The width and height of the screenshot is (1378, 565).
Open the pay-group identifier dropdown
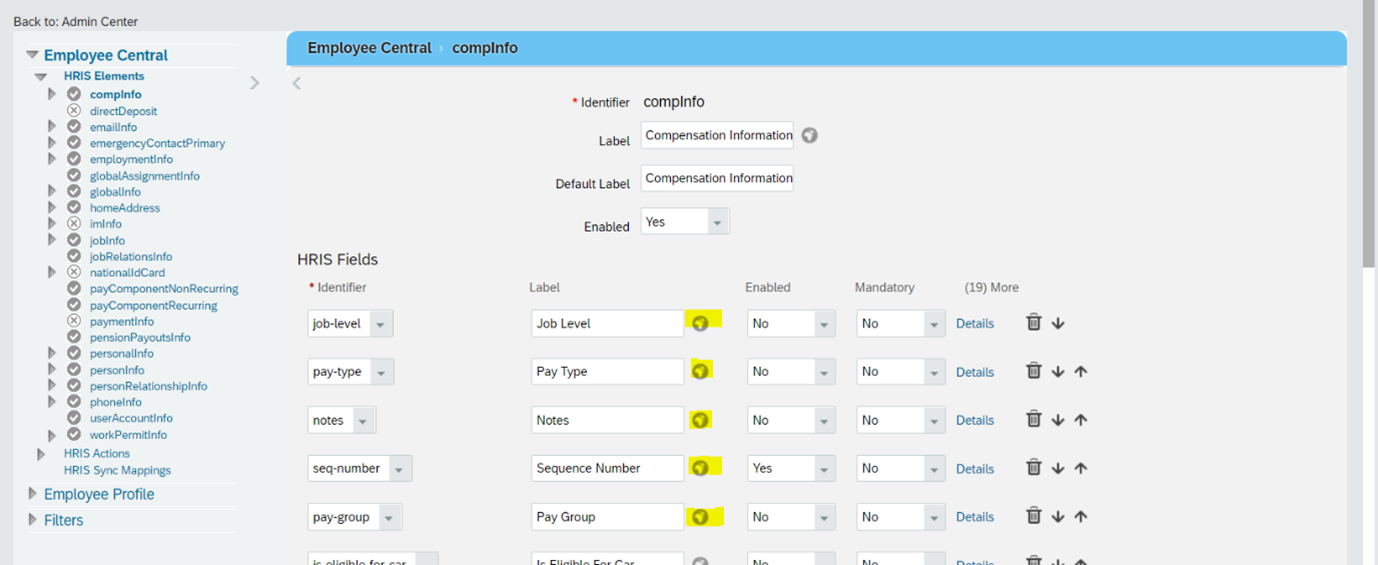coord(355,517)
